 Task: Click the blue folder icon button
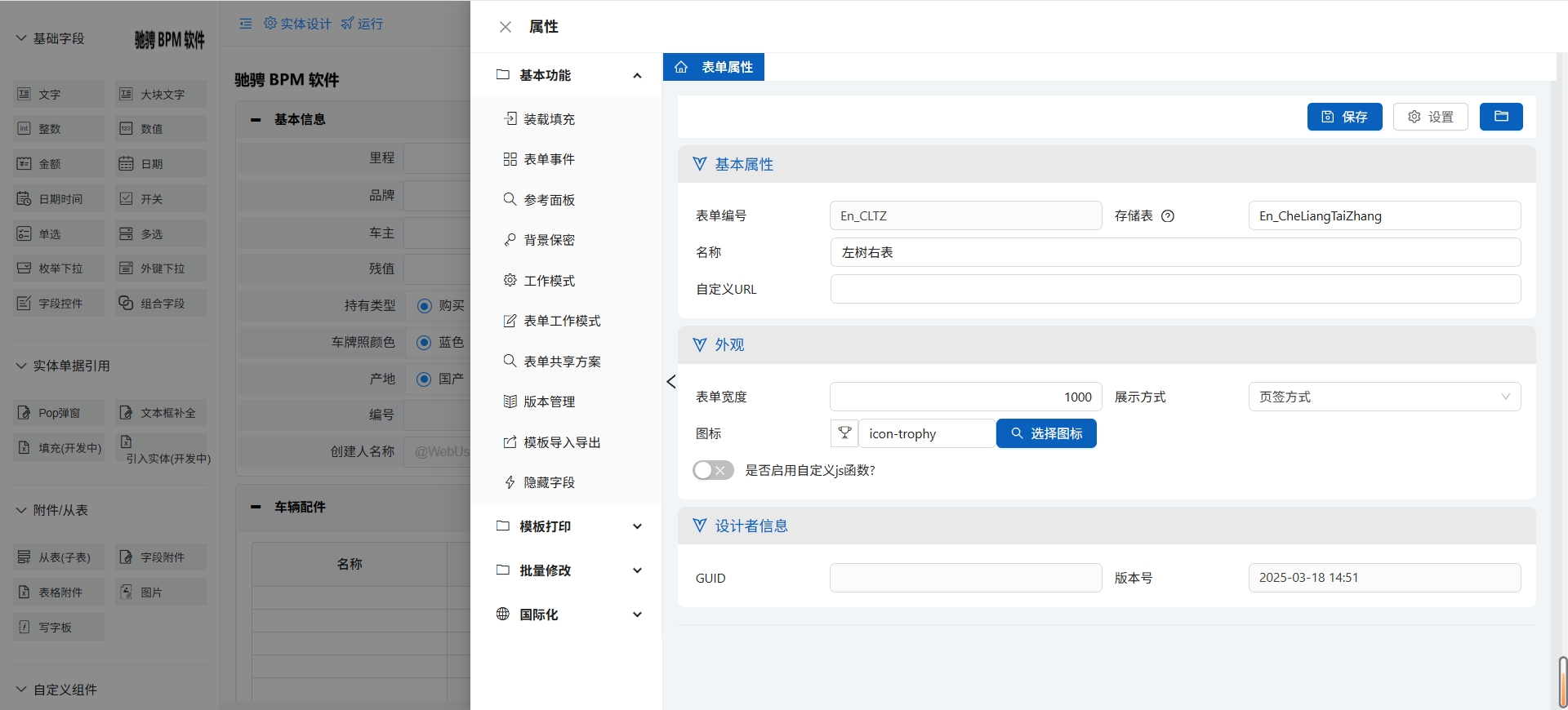[1500, 117]
